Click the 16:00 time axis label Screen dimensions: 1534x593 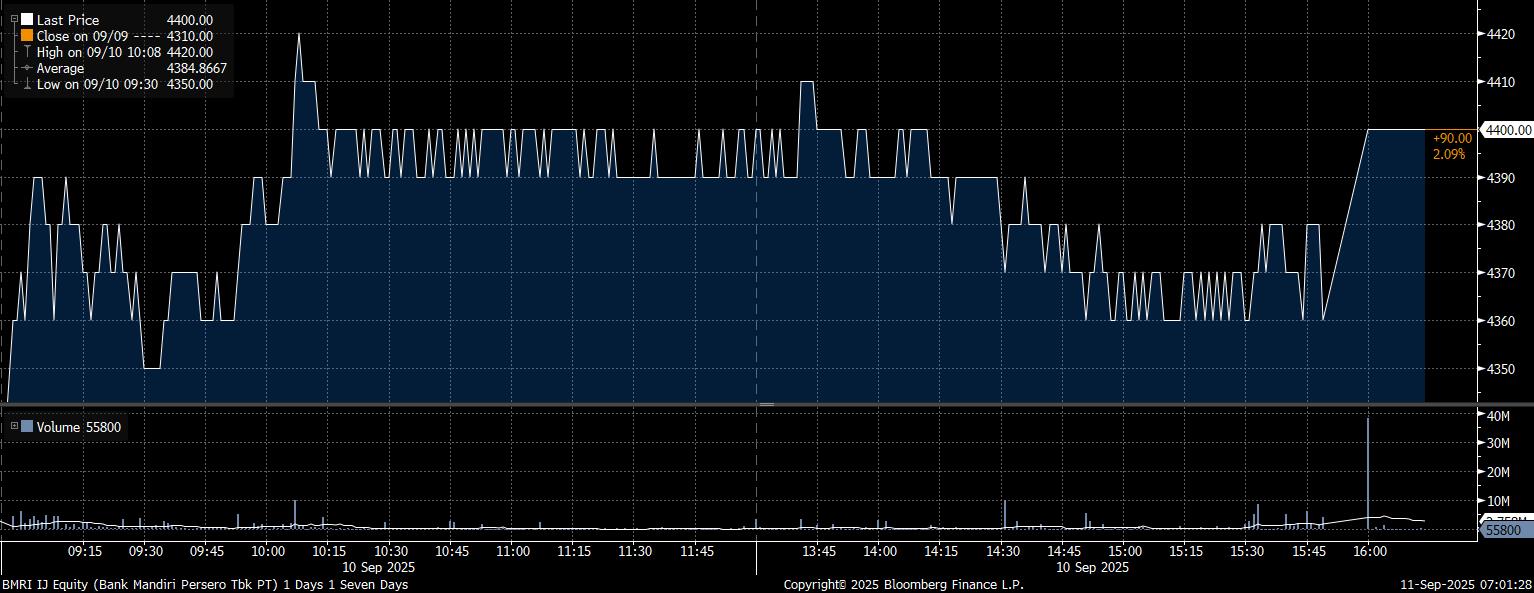1368,551
